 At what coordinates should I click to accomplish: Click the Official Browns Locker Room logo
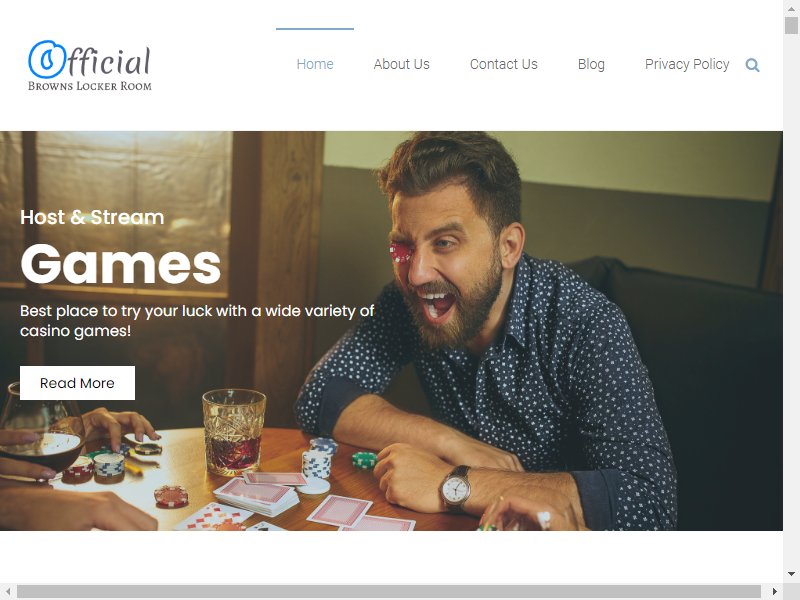click(x=90, y=66)
